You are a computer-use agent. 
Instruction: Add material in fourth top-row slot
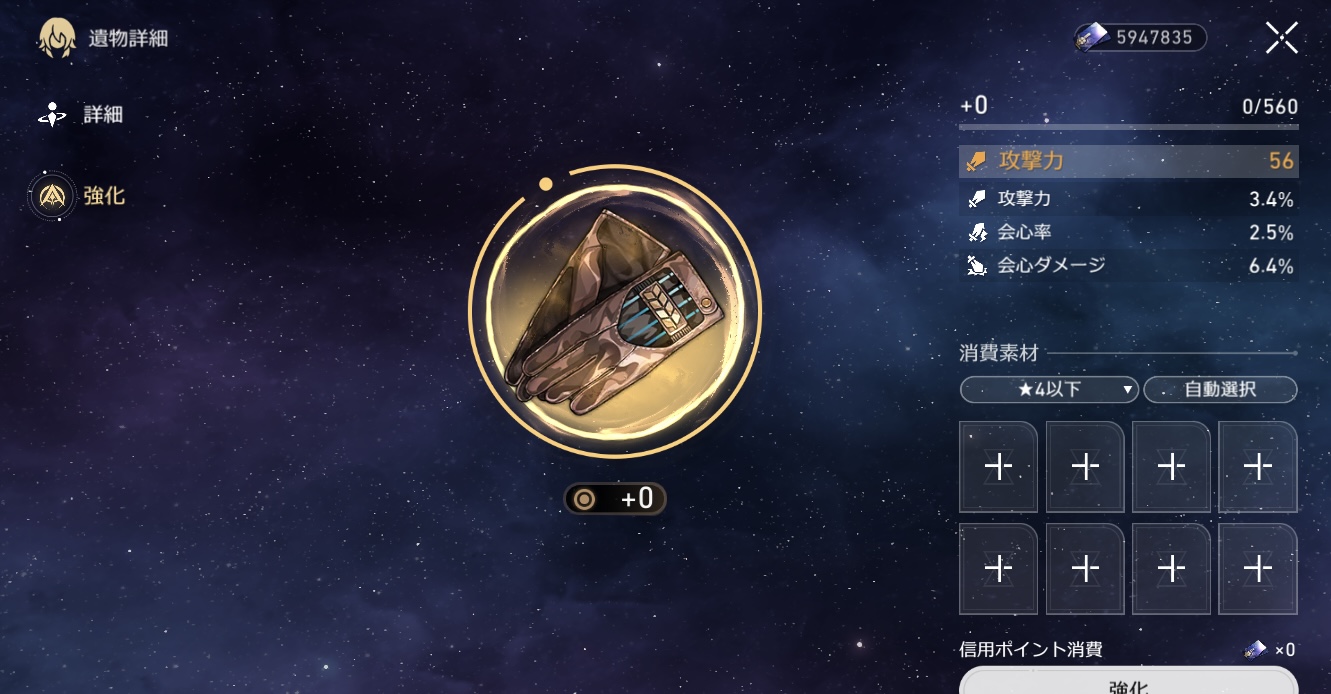[1258, 467]
